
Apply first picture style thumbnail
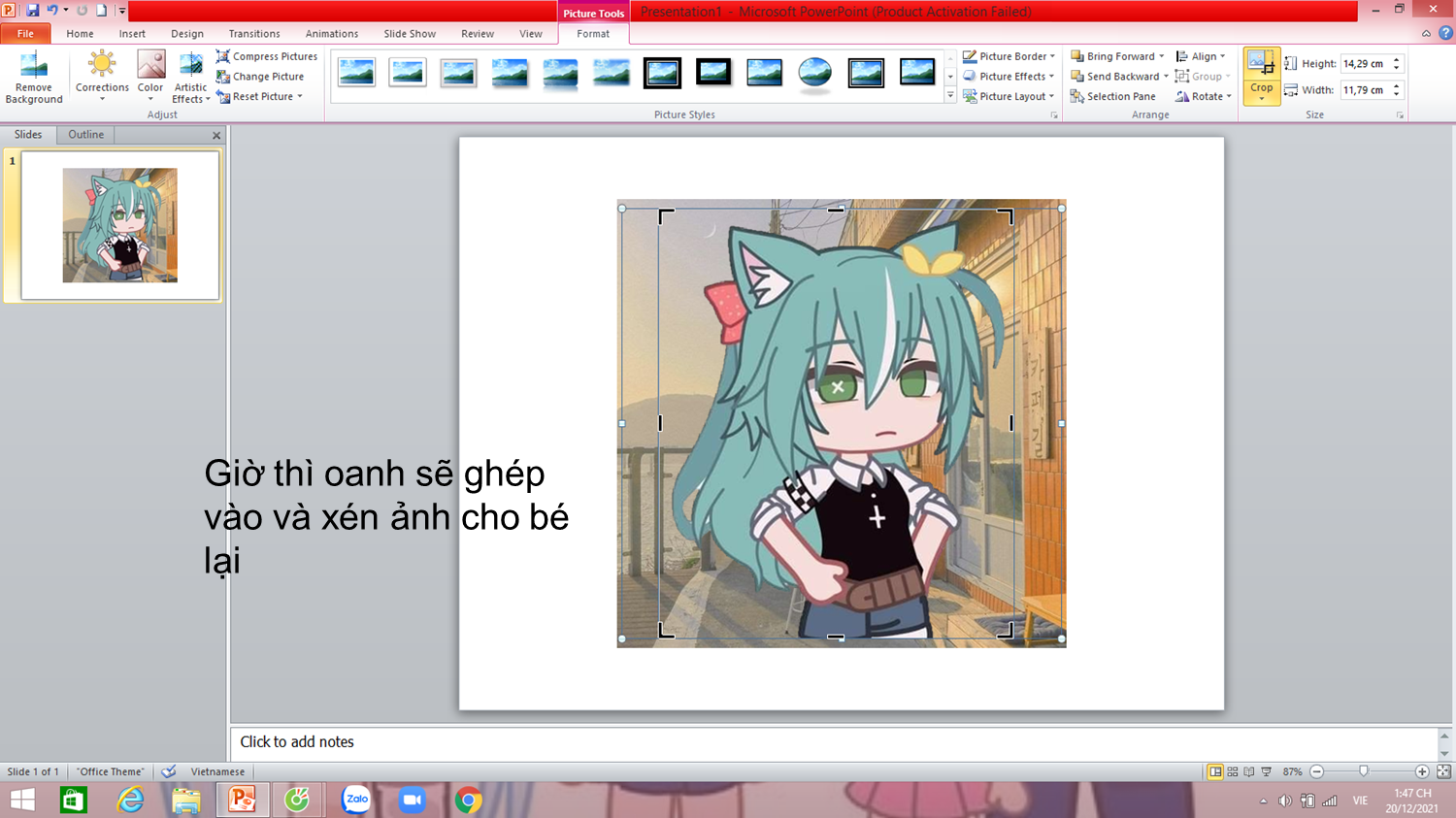coord(356,73)
